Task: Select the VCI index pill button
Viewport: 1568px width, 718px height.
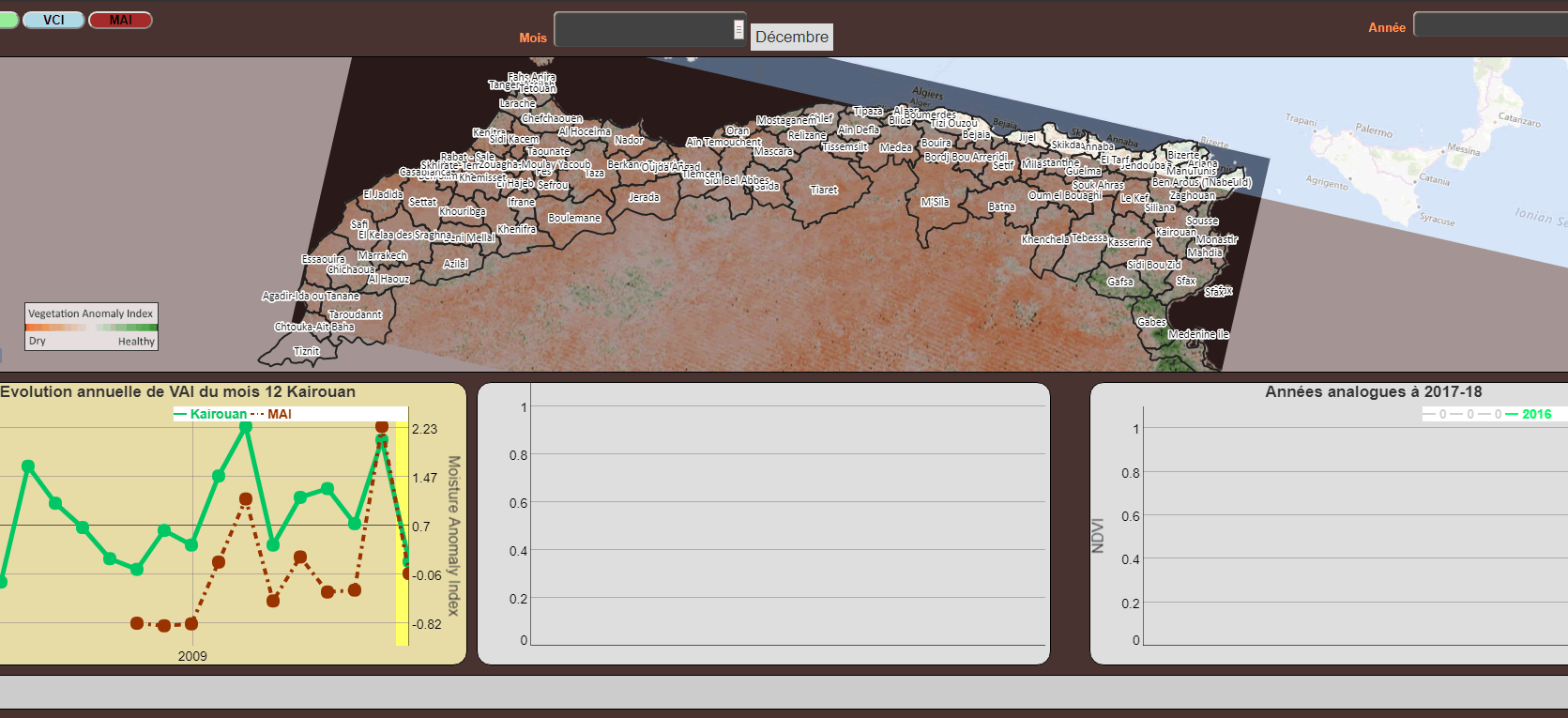Action: (53, 20)
